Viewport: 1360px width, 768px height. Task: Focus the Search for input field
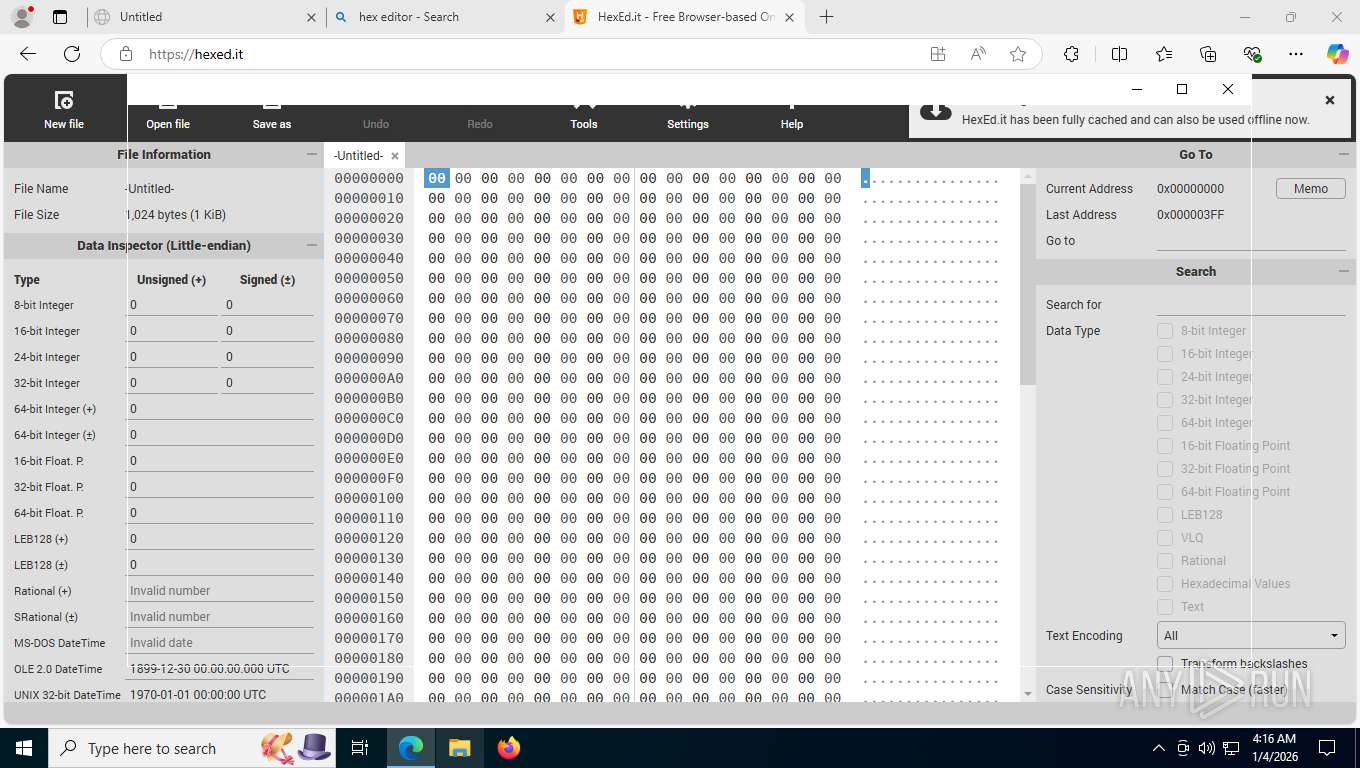pos(1251,304)
